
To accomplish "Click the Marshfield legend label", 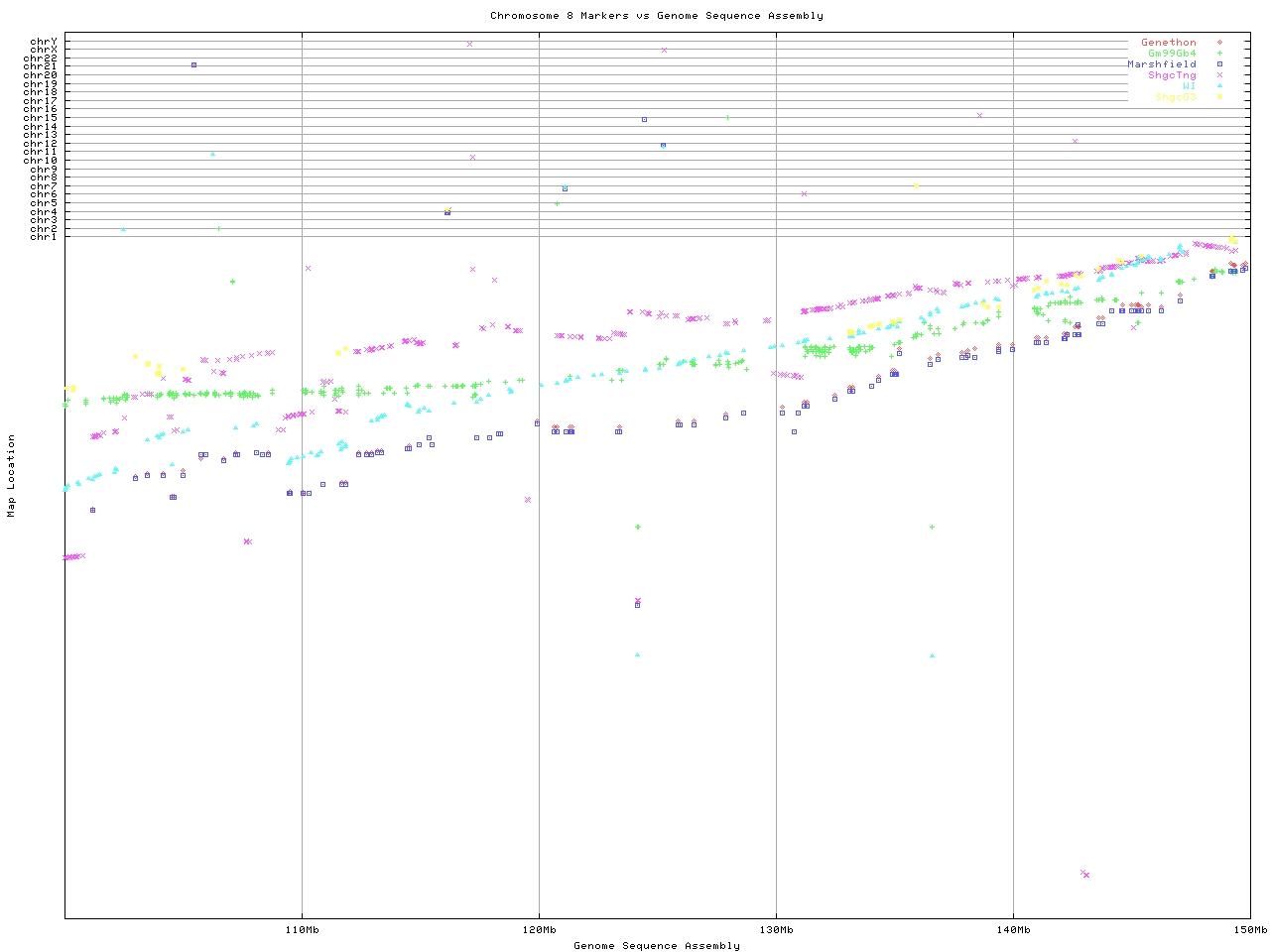I will [x=1161, y=64].
